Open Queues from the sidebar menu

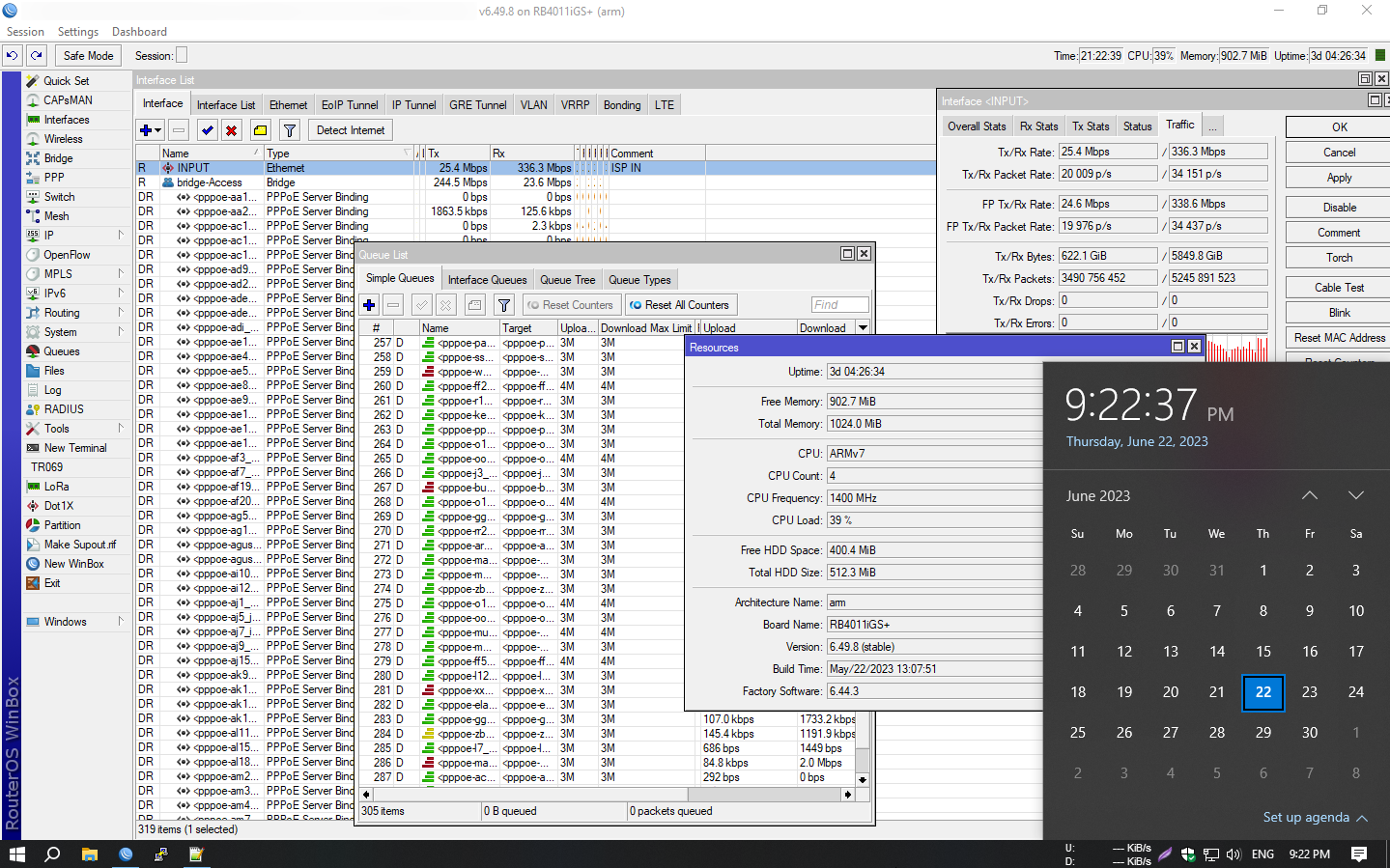coord(61,351)
